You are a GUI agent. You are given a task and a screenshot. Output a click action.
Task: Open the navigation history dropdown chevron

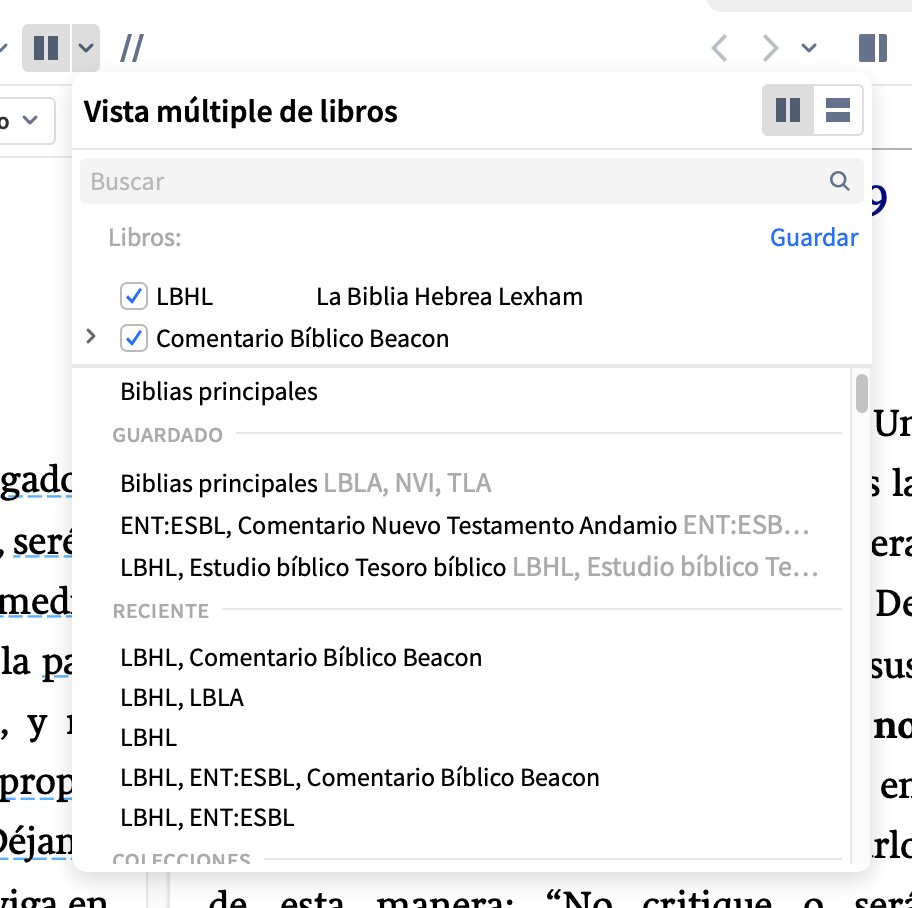point(809,48)
